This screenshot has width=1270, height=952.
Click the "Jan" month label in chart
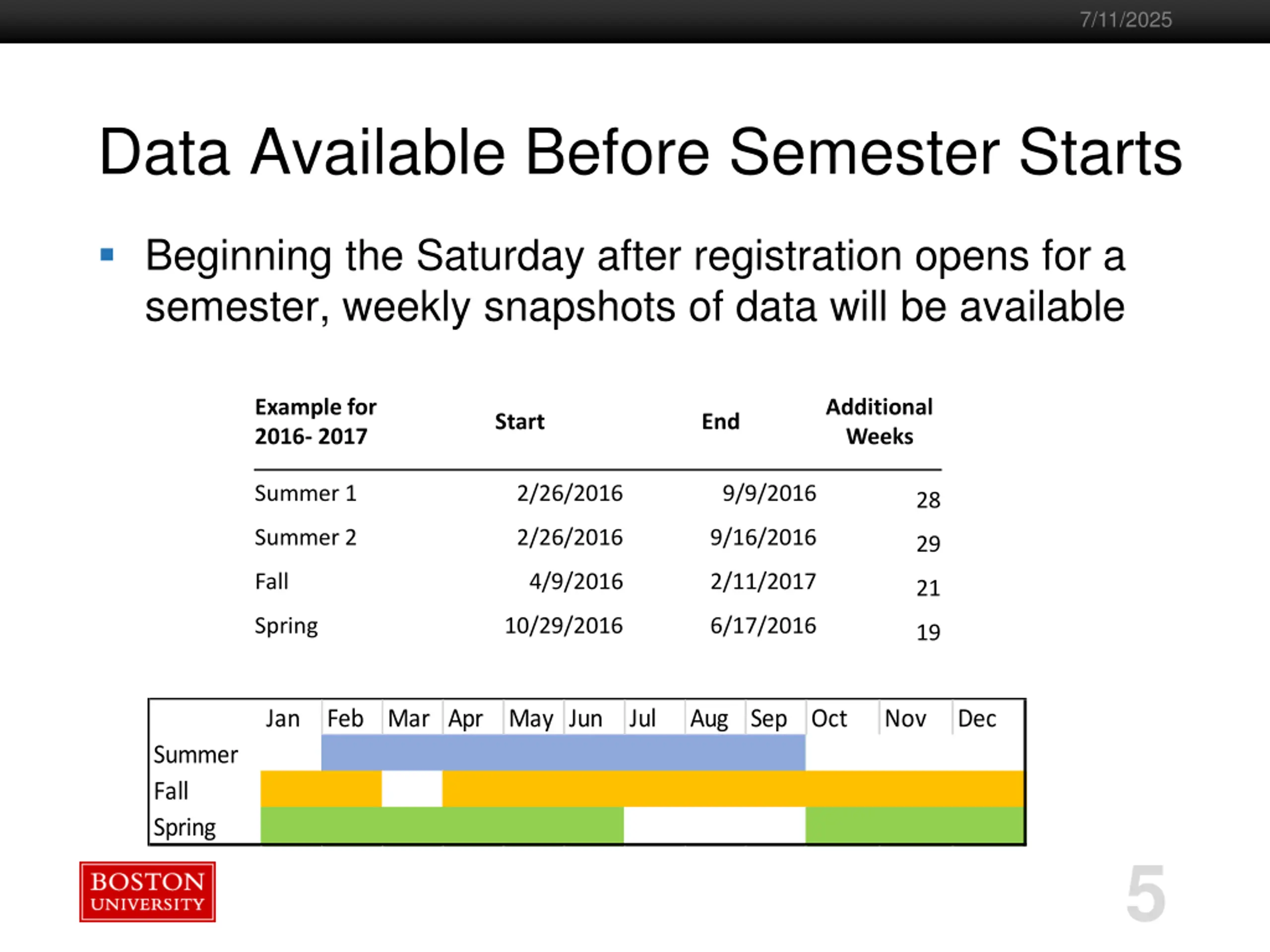(x=282, y=718)
